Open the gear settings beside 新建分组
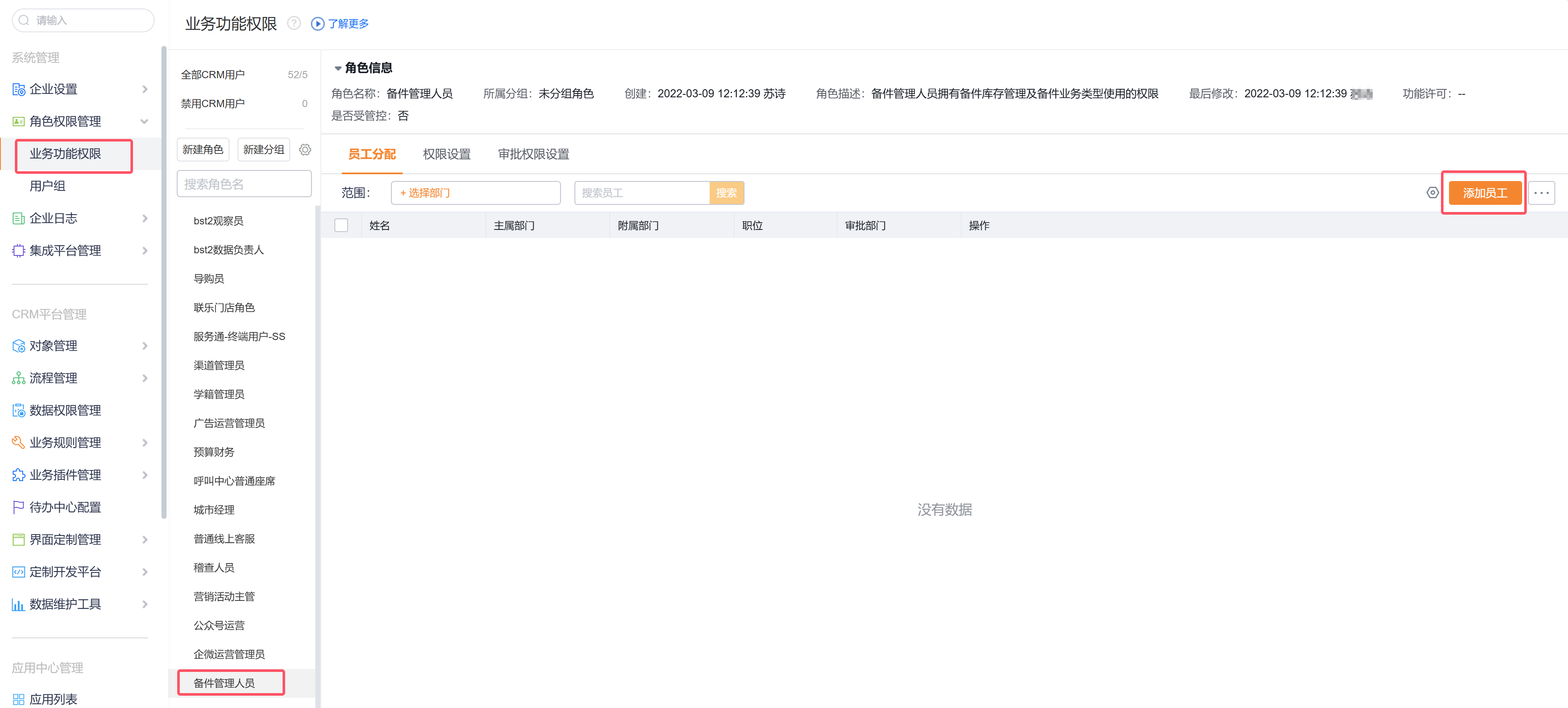Screen dimensions: 1568x708 [305, 150]
